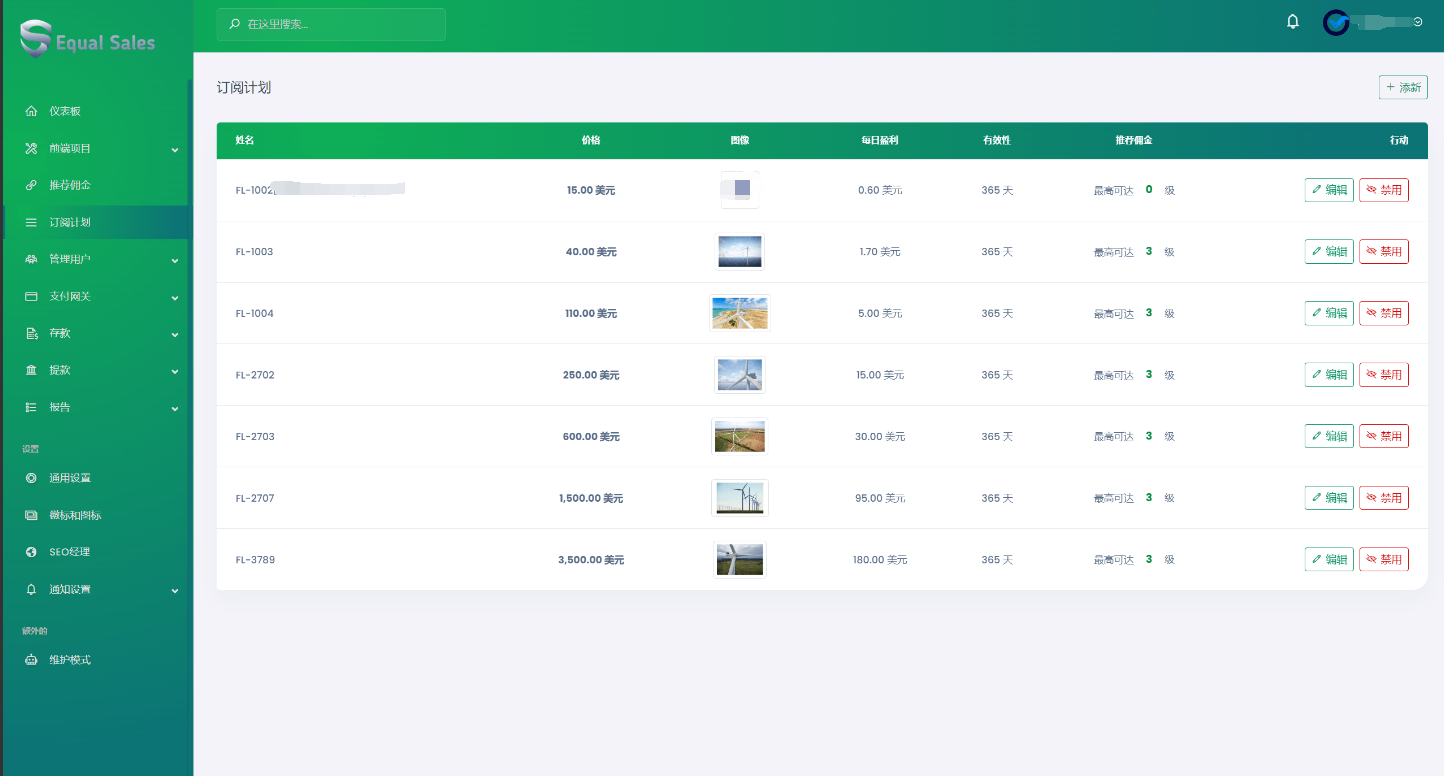Image resolution: width=1444 pixels, height=776 pixels.
Task: Edit the FL-2703 plan
Action: [1329, 436]
